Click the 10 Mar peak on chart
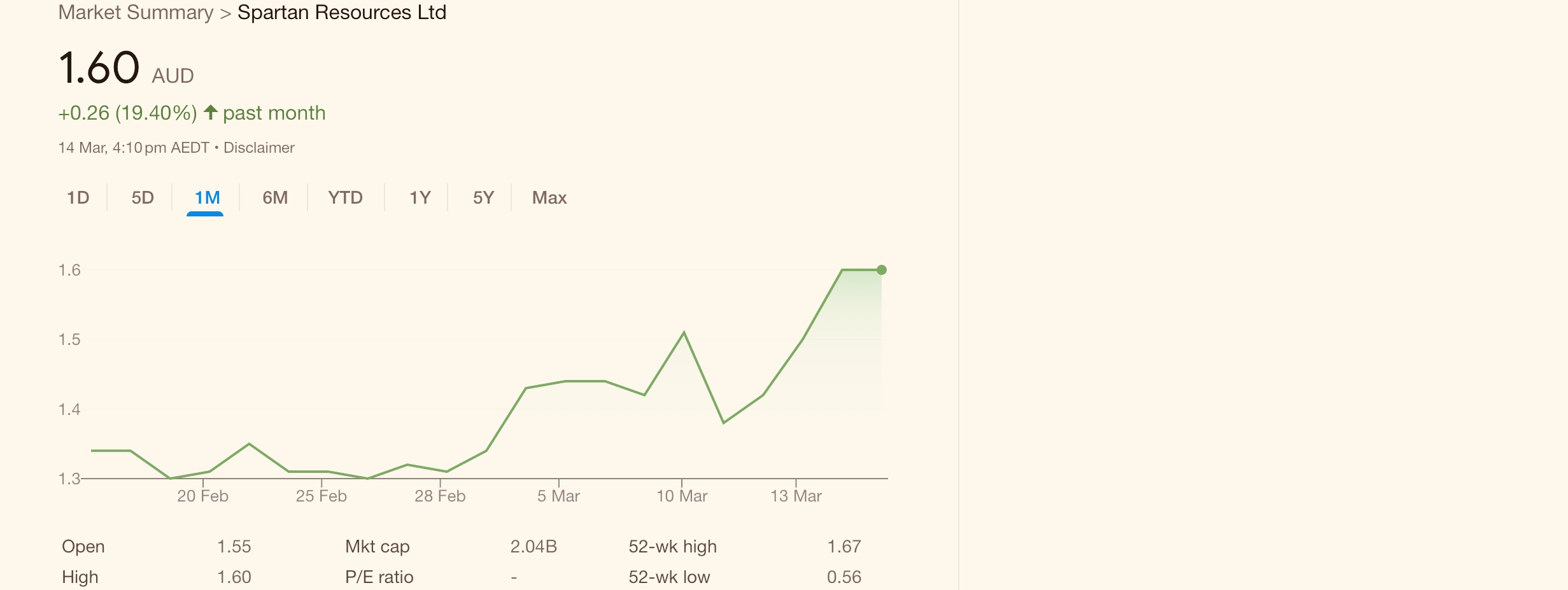Screen dimensions: 1568x590 tap(684, 332)
